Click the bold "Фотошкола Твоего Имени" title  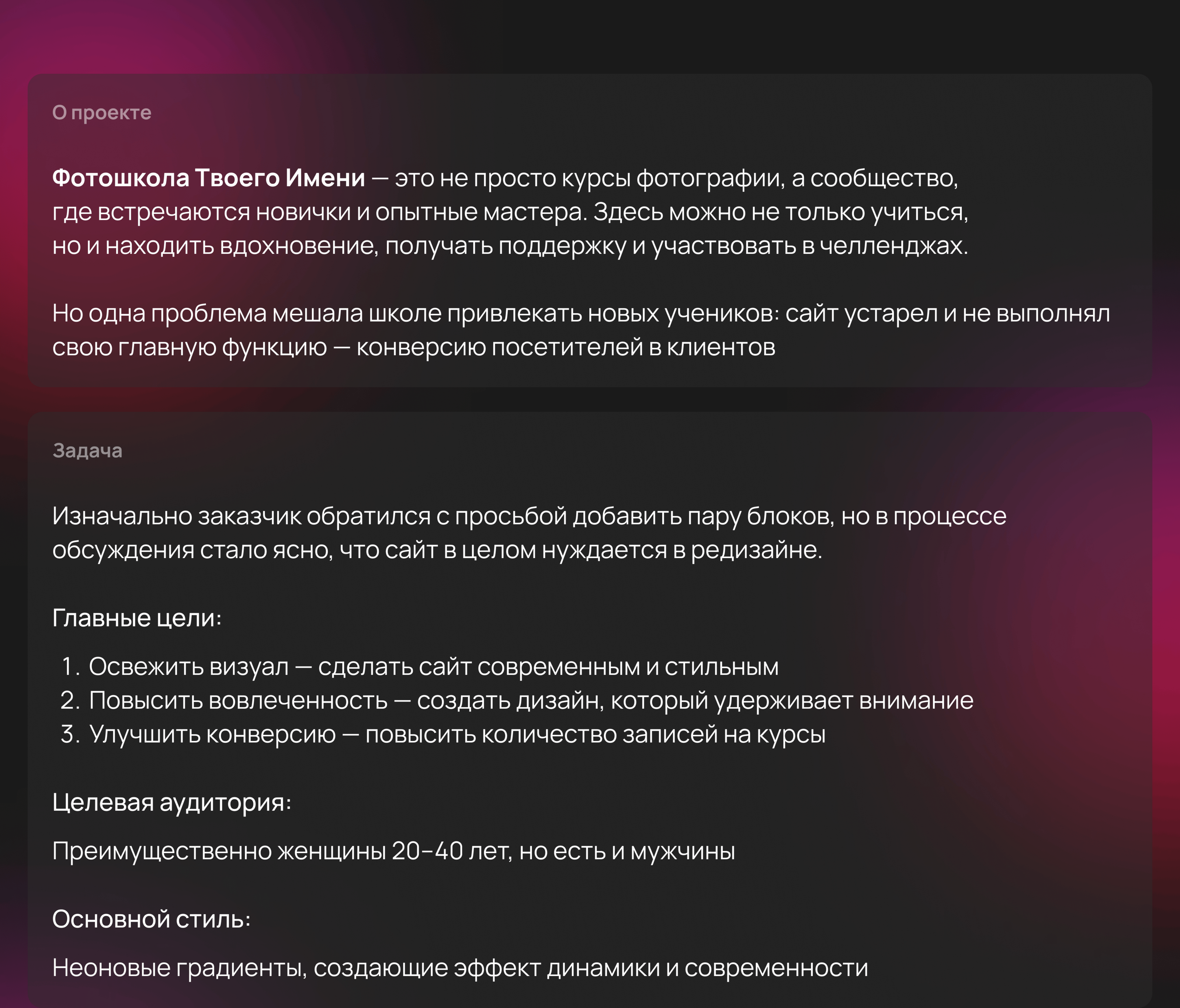click(208, 178)
